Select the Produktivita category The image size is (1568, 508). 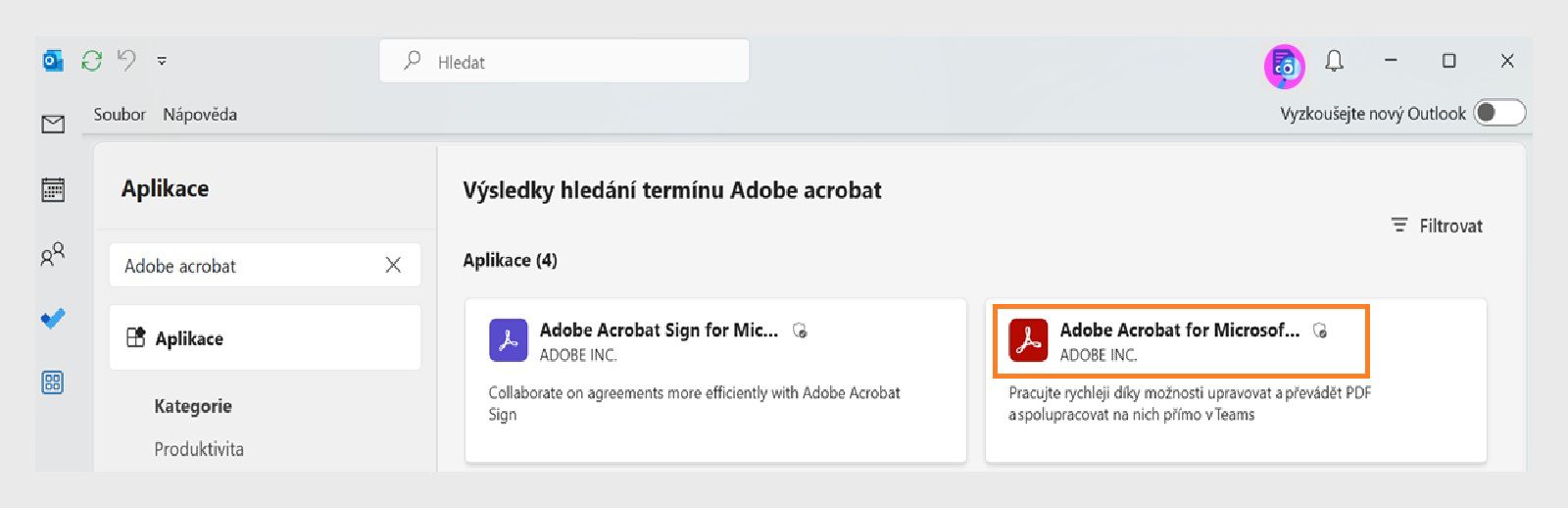pyautogui.click(x=199, y=449)
